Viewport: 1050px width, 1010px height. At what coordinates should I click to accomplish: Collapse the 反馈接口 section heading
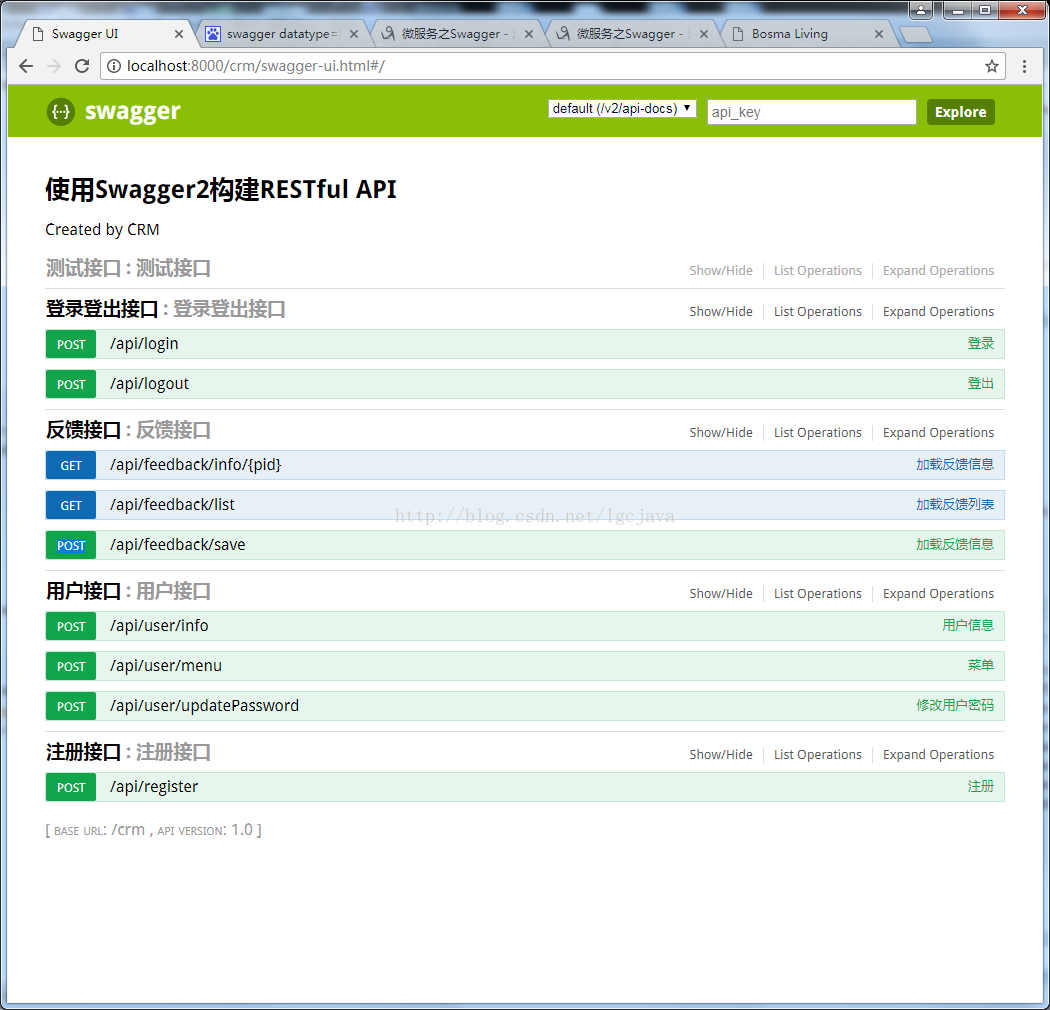pos(128,430)
